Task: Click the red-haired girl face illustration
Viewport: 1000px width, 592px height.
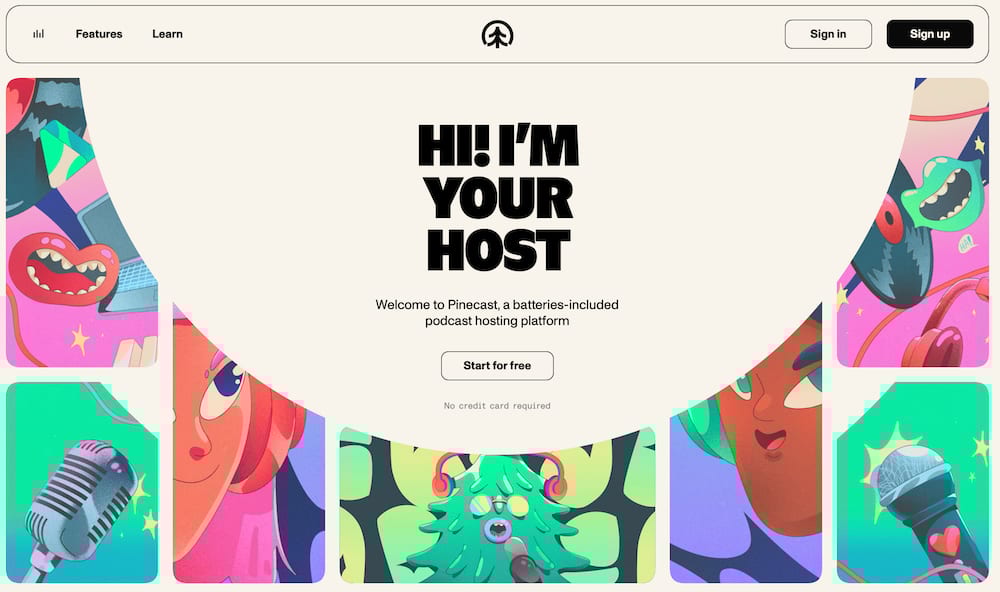Action: [249, 443]
